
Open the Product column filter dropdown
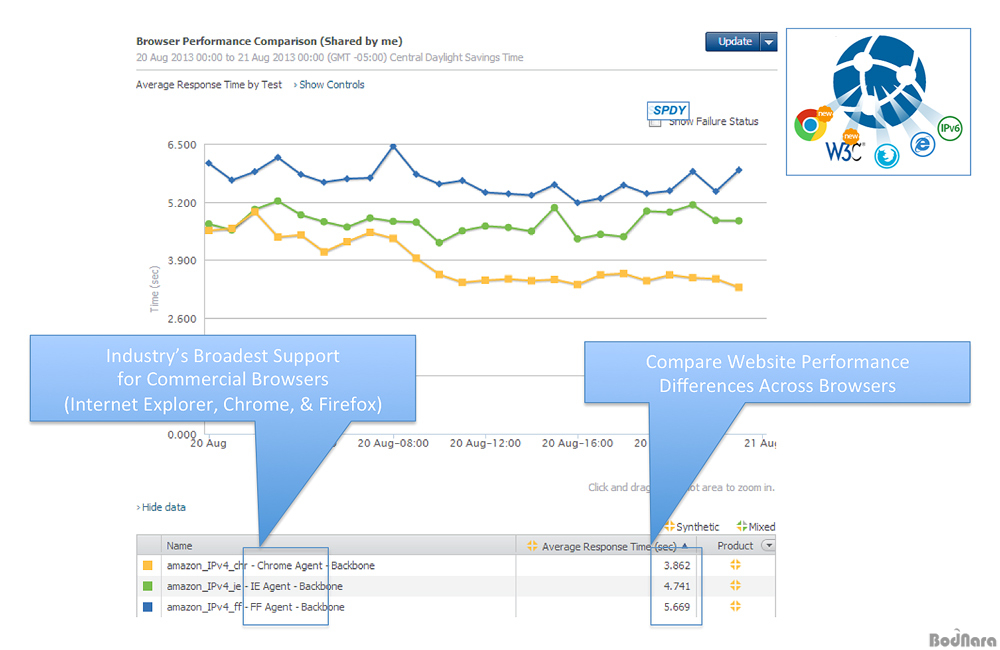pyautogui.click(x=767, y=546)
